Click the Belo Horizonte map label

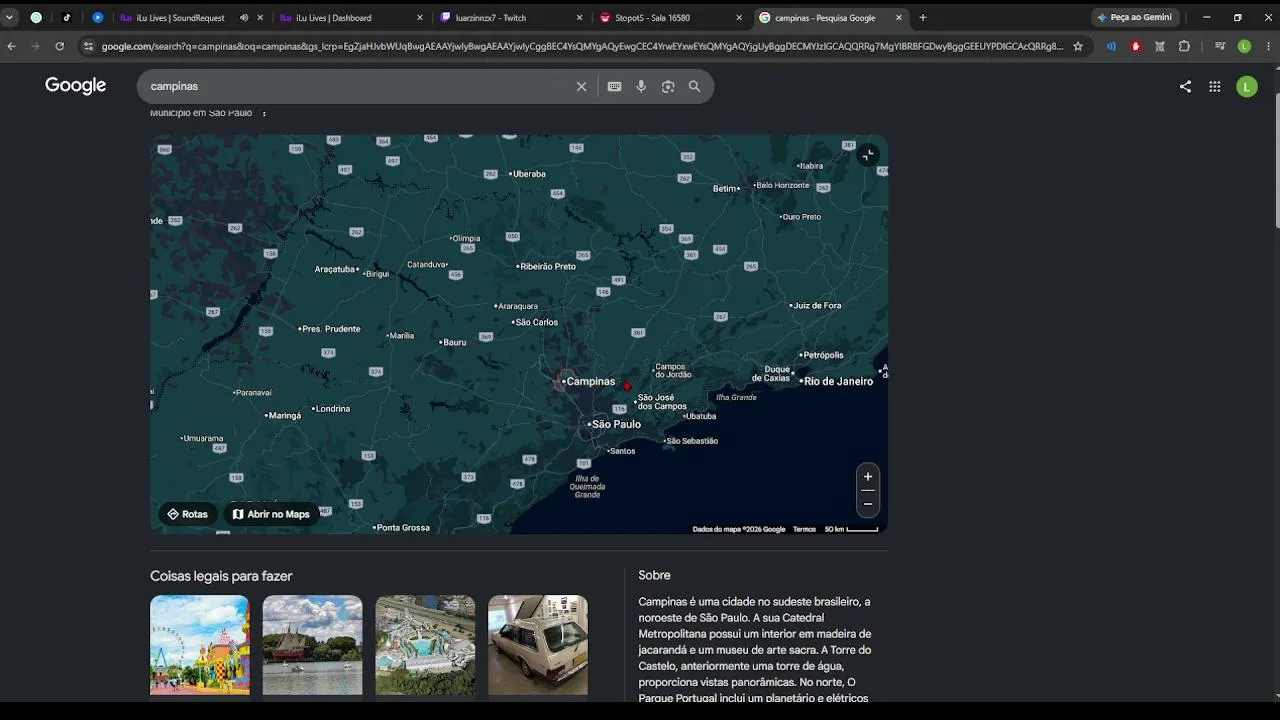pos(781,185)
